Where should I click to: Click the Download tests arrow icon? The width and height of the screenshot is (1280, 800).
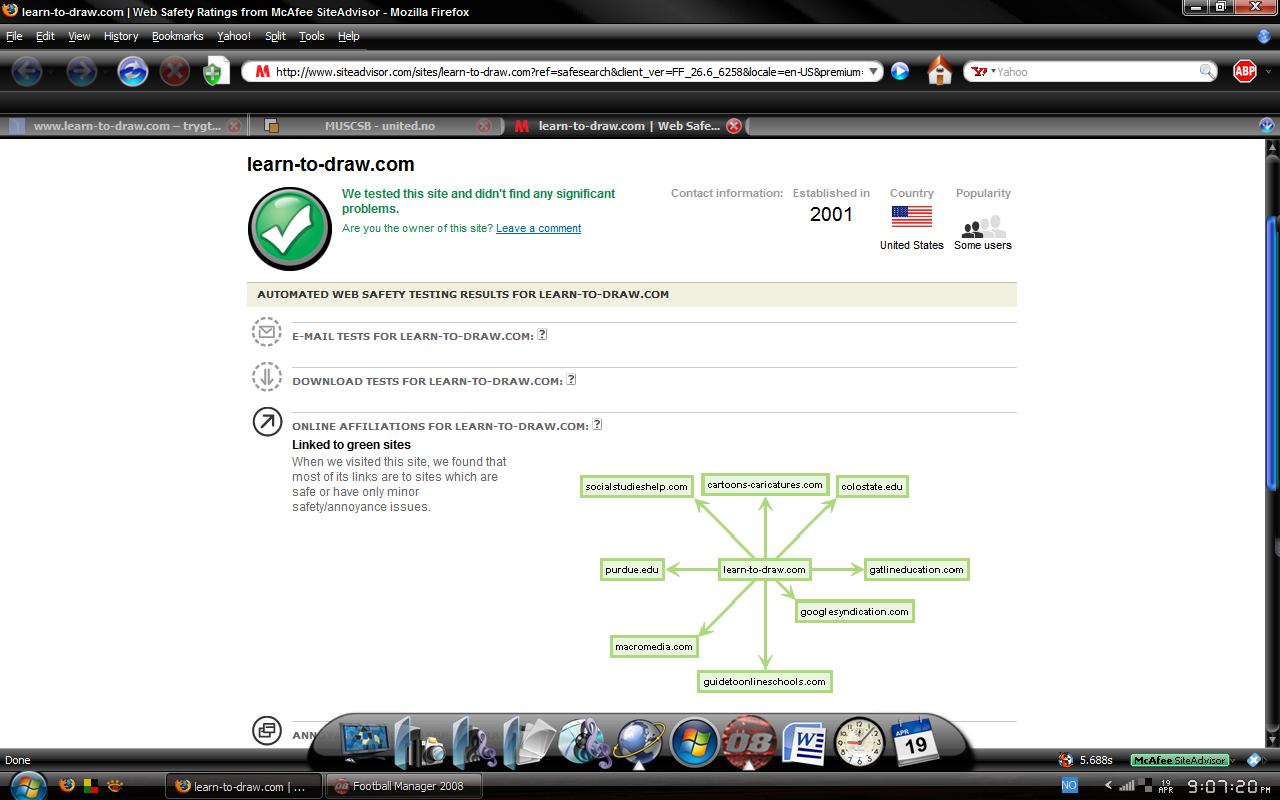point(267,377)
